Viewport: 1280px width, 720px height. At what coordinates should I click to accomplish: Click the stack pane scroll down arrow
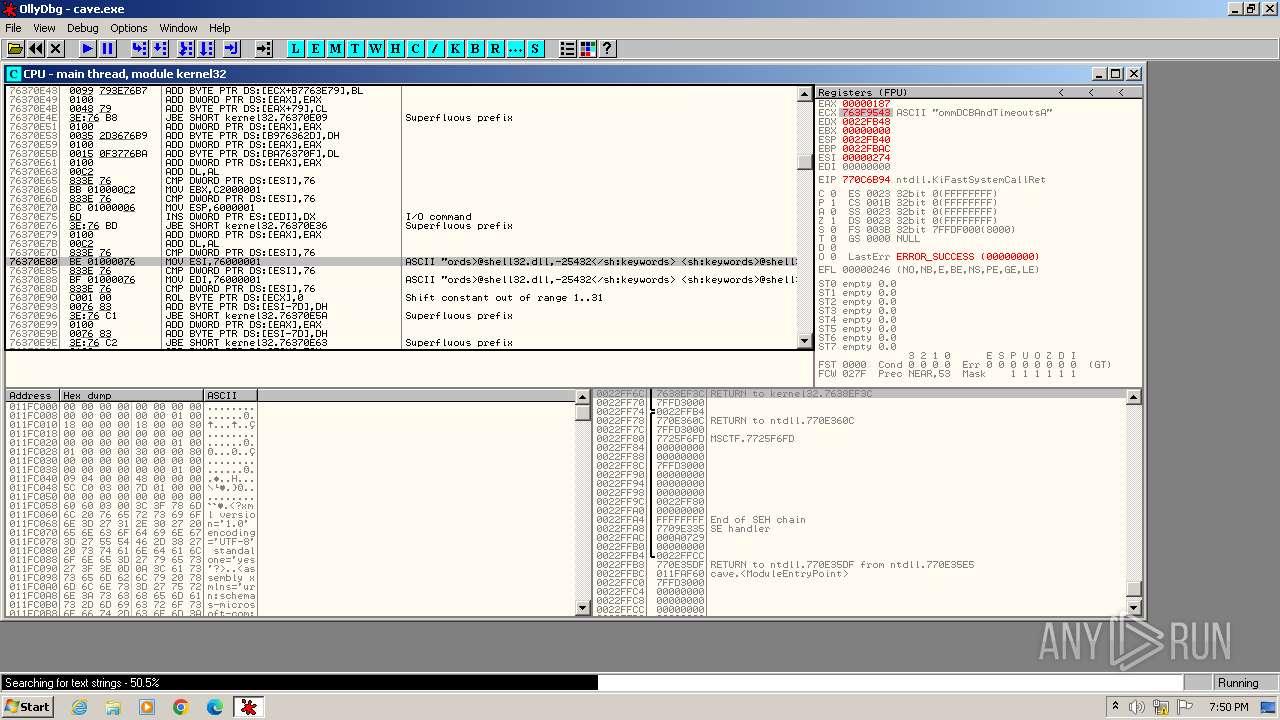coord(1133,608)
